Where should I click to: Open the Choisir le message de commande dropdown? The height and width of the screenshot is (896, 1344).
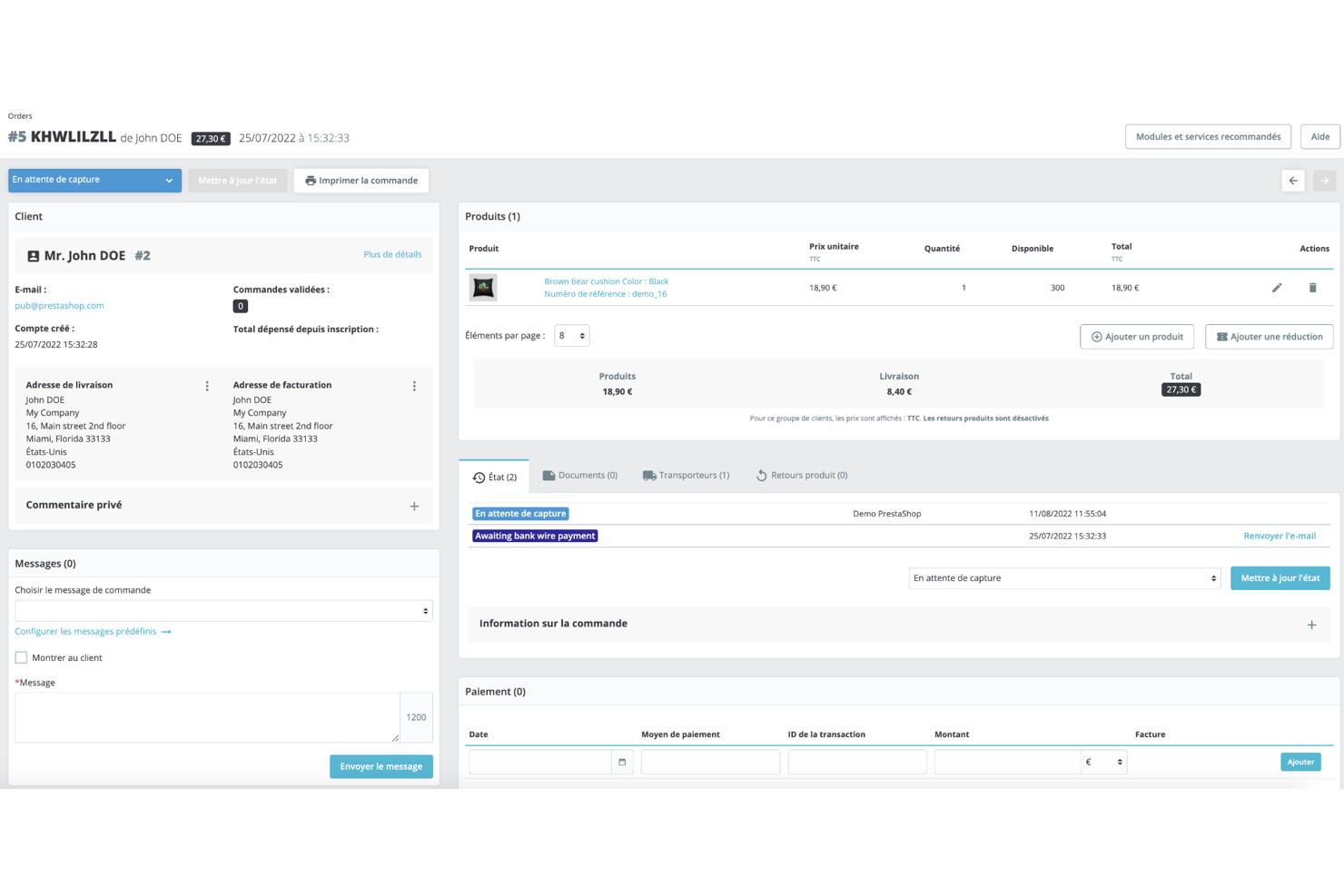point(223,610)
